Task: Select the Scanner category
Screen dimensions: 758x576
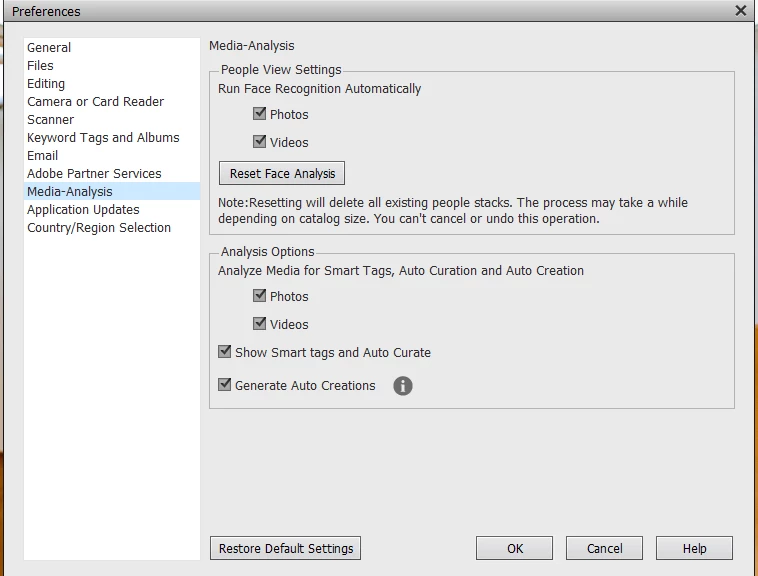Action: 112,119
